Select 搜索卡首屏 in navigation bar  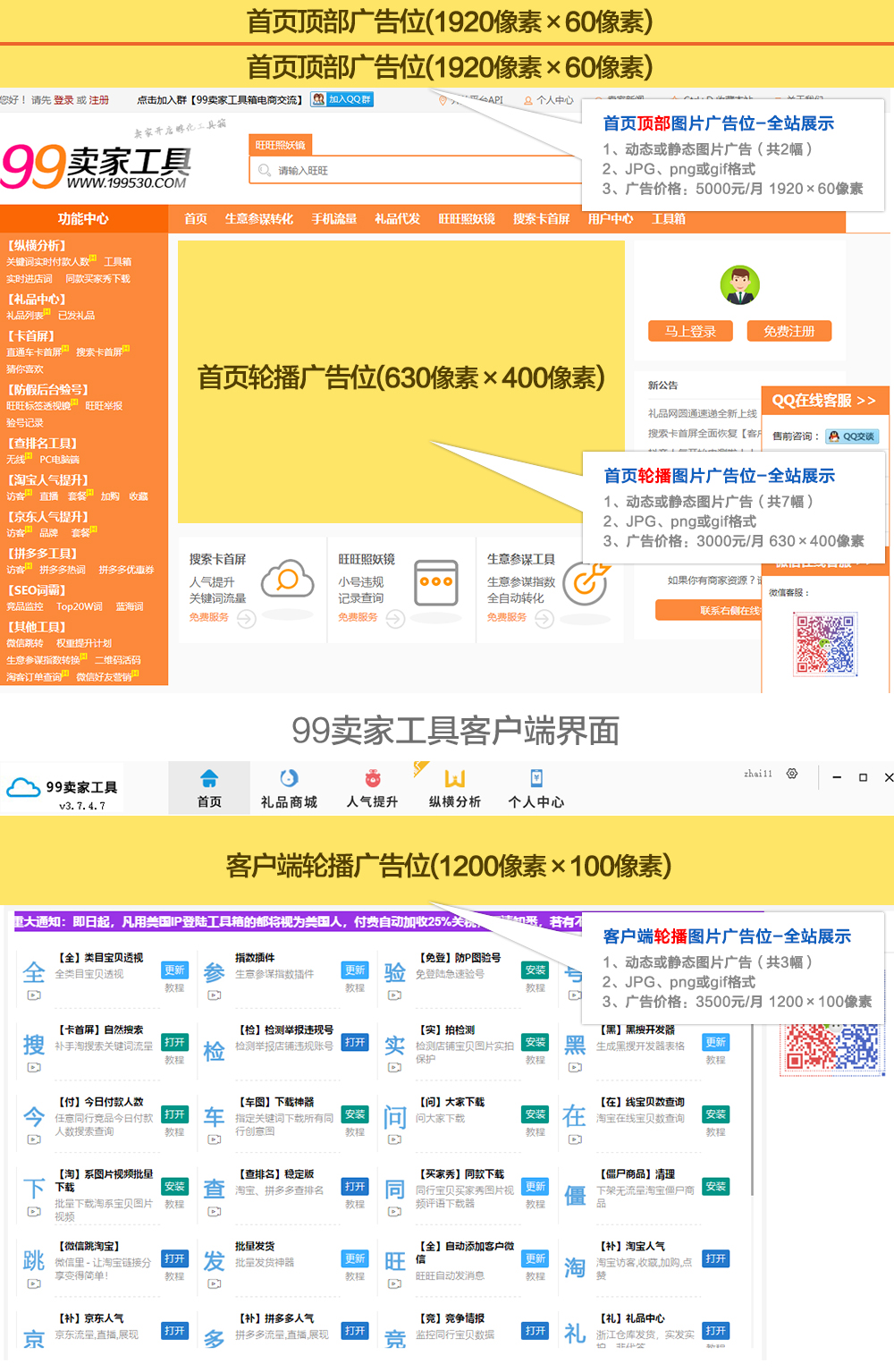(x=542, y=219)
